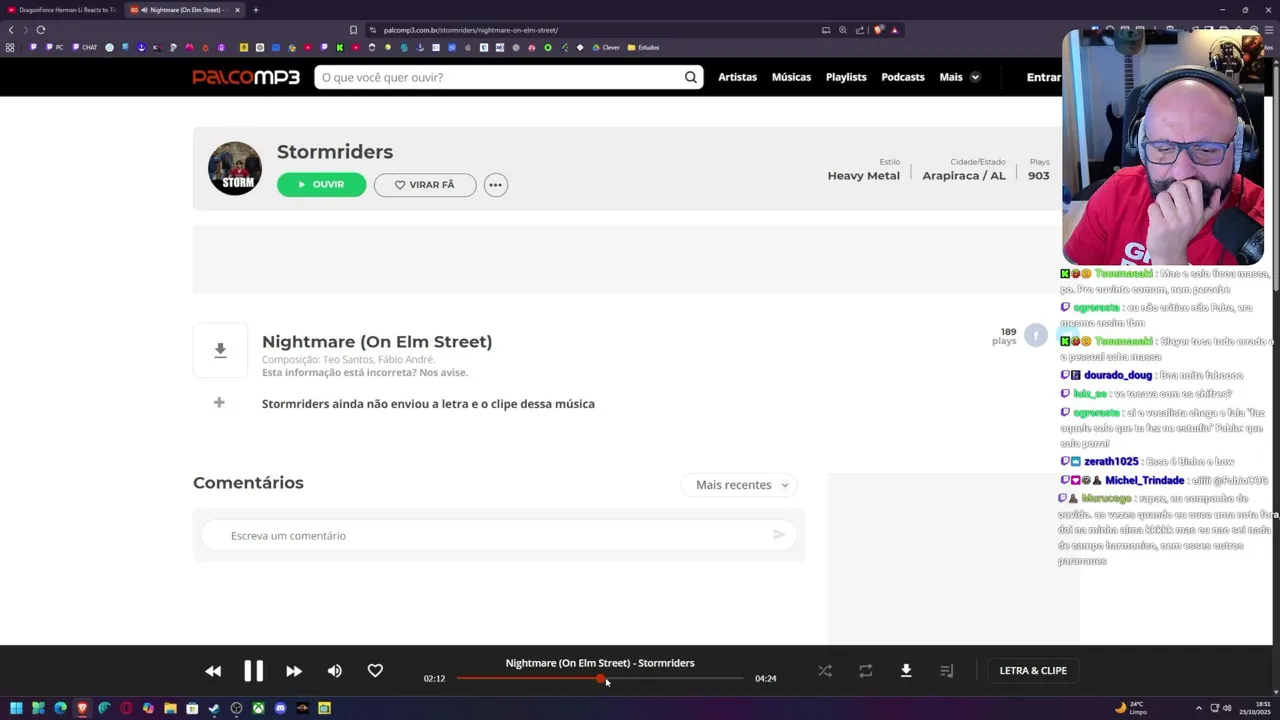Click the palcomp3.com.br address bar URL
This screenshot has height=720, width=1280.
(x=470, y=30)
